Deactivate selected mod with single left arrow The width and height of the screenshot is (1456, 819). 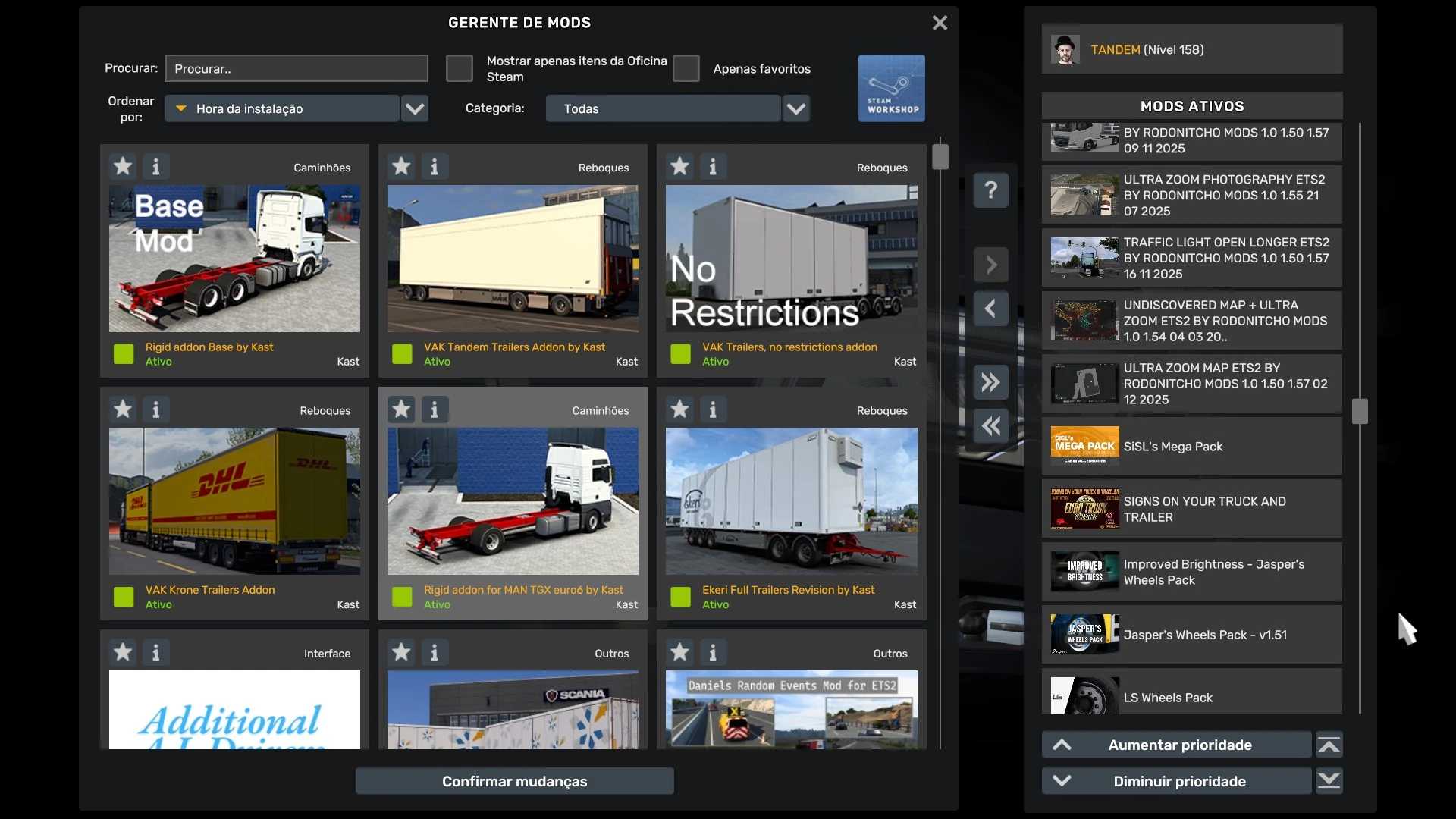[990, 309]
